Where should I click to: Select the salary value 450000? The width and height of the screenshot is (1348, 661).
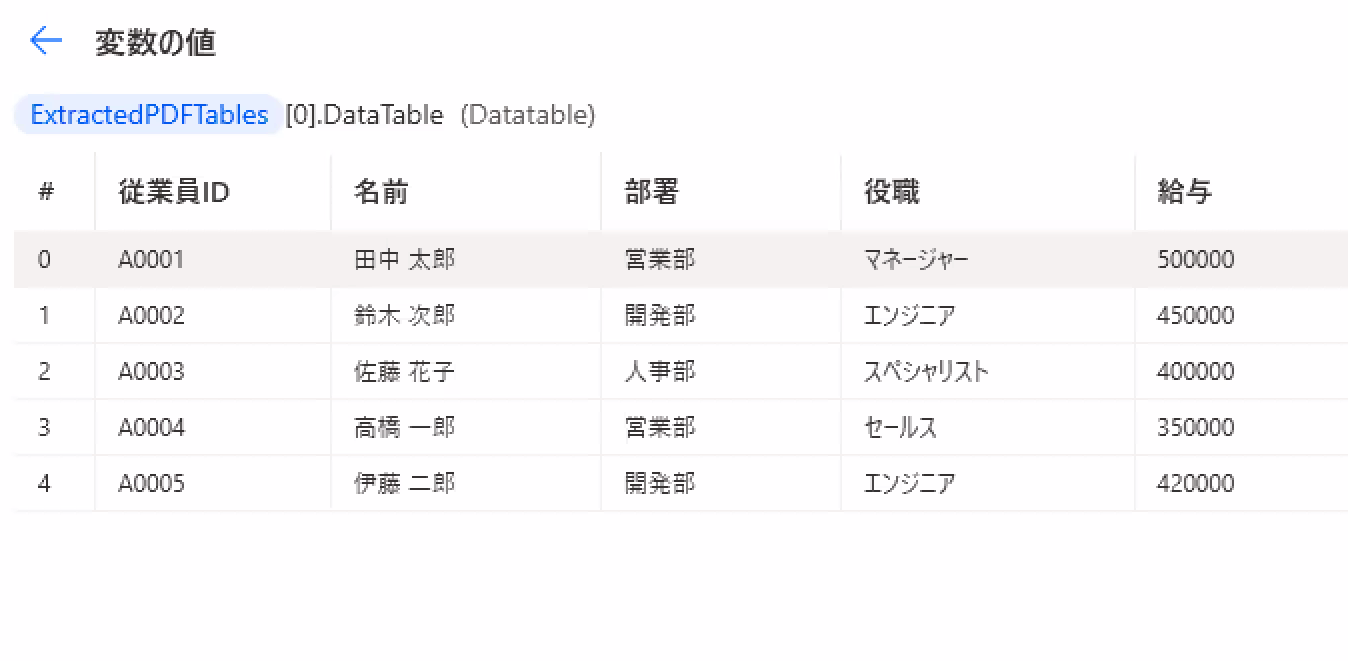(1196, 316)
